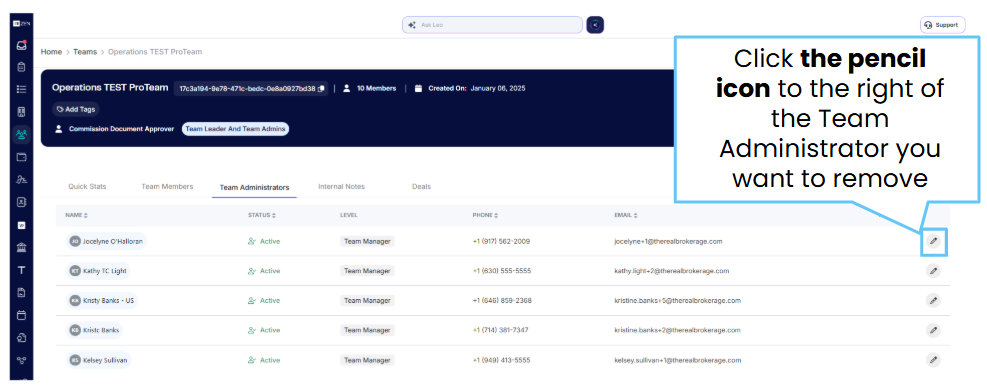Open the bulleted list icon in the sidebar
The width and height of the screenshot is (987, 389).
(21, 89)
